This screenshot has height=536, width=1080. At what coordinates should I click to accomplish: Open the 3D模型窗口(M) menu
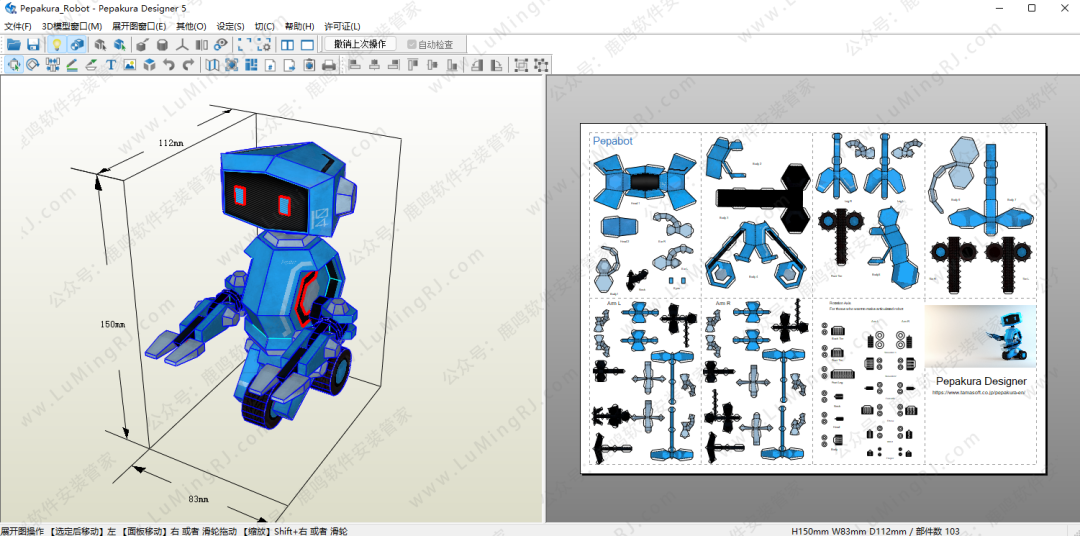point(71,26)
